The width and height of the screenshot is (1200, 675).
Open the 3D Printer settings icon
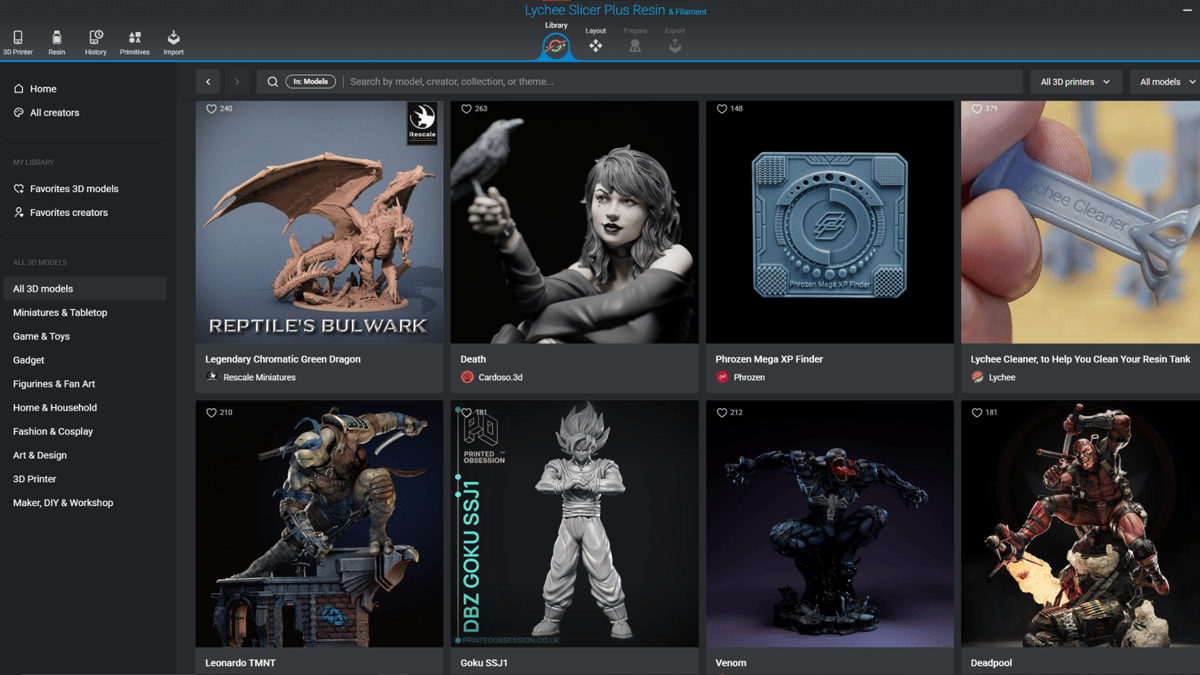pos(18,42)
